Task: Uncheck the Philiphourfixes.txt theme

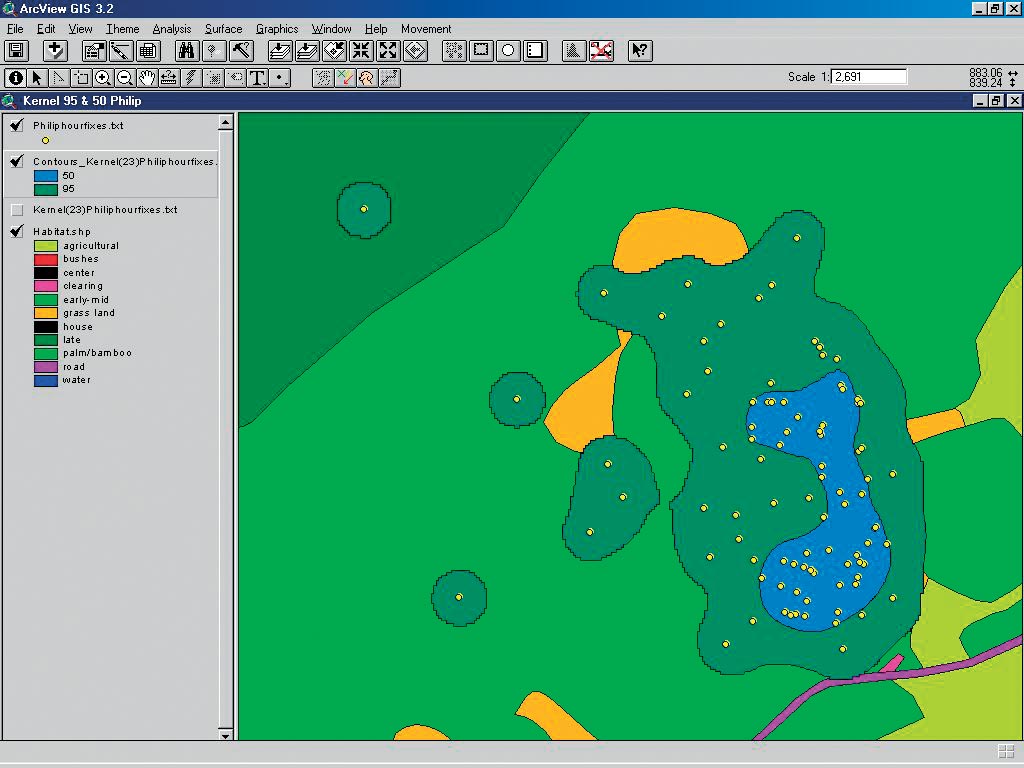Action: pos(17,125)
